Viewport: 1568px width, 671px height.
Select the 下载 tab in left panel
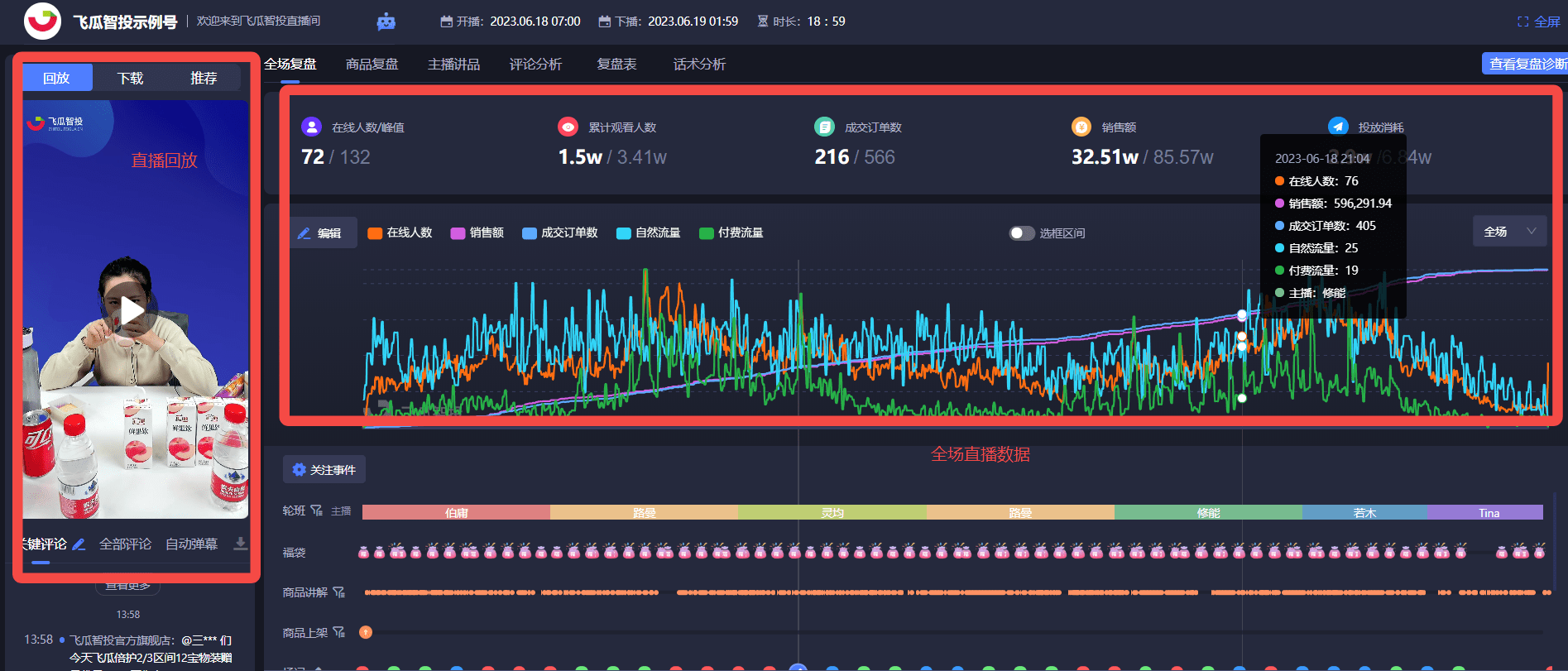click(130, 78)
